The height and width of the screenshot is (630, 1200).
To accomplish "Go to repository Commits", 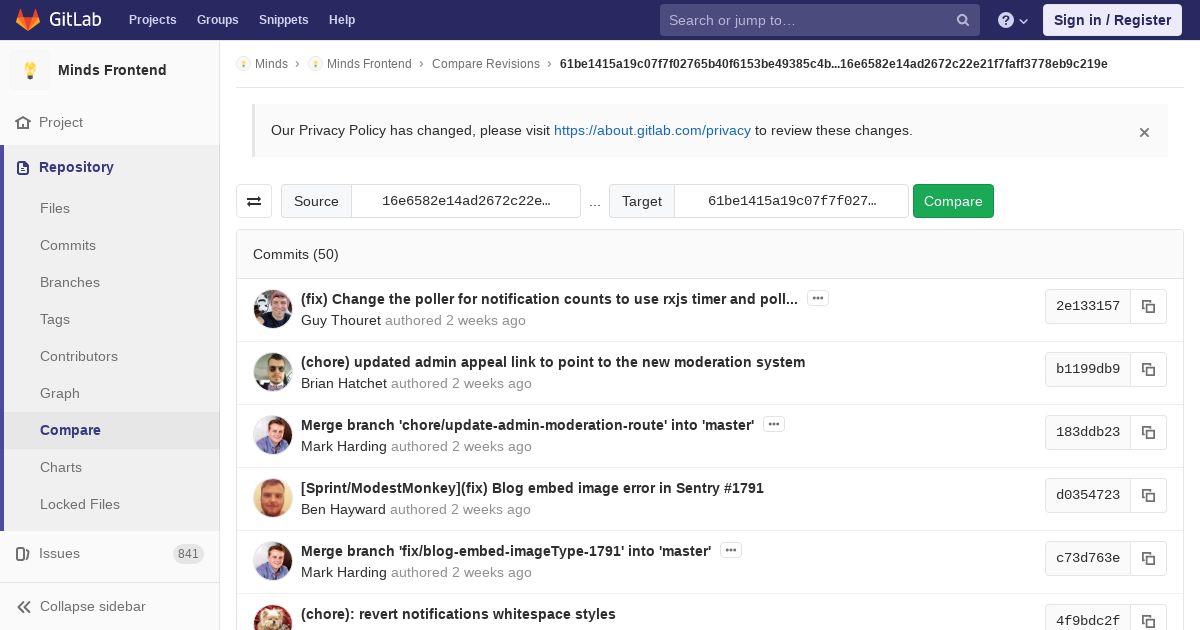I will [x=68, y=245].
